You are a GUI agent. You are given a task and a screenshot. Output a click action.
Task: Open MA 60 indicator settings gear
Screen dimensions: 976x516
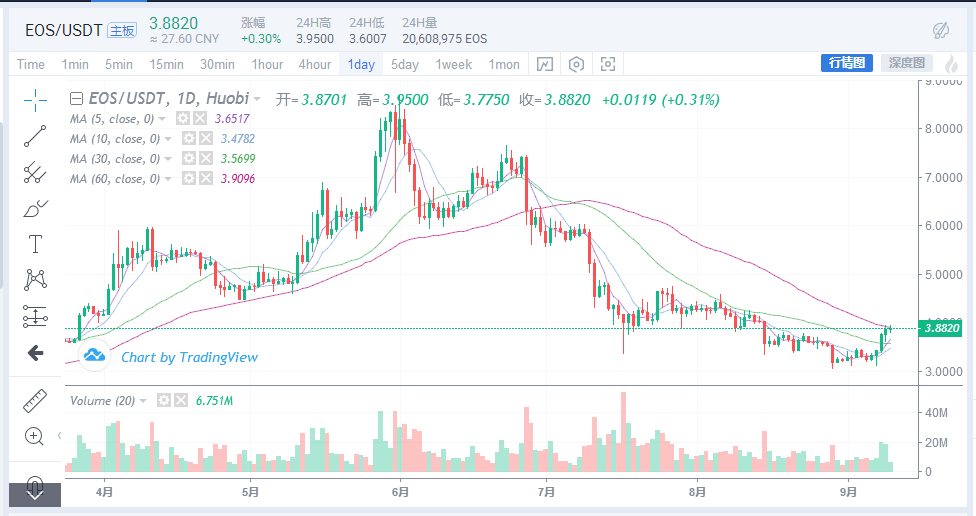(x=189, y=178)
